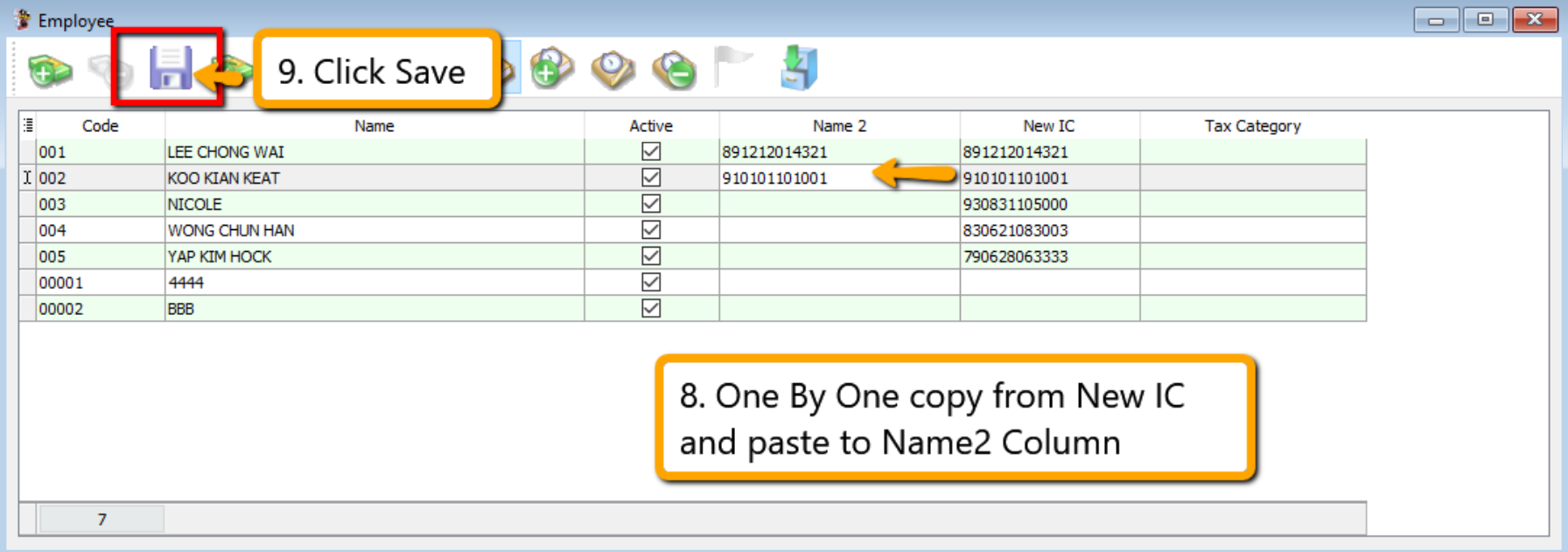
Task: Select New IC cell 790628063333
Action: 1048,256
